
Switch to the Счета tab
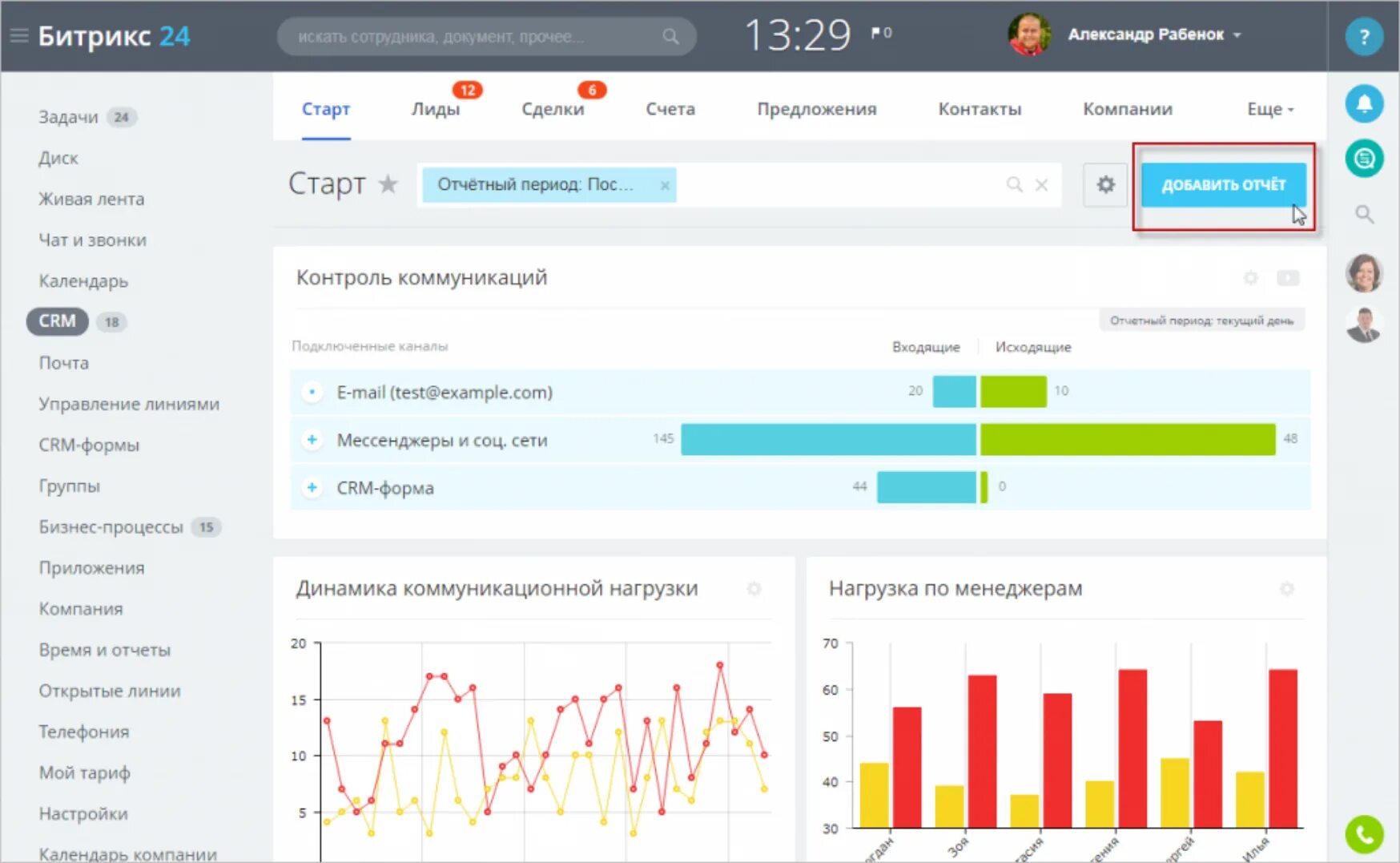[x=670, y=109]
